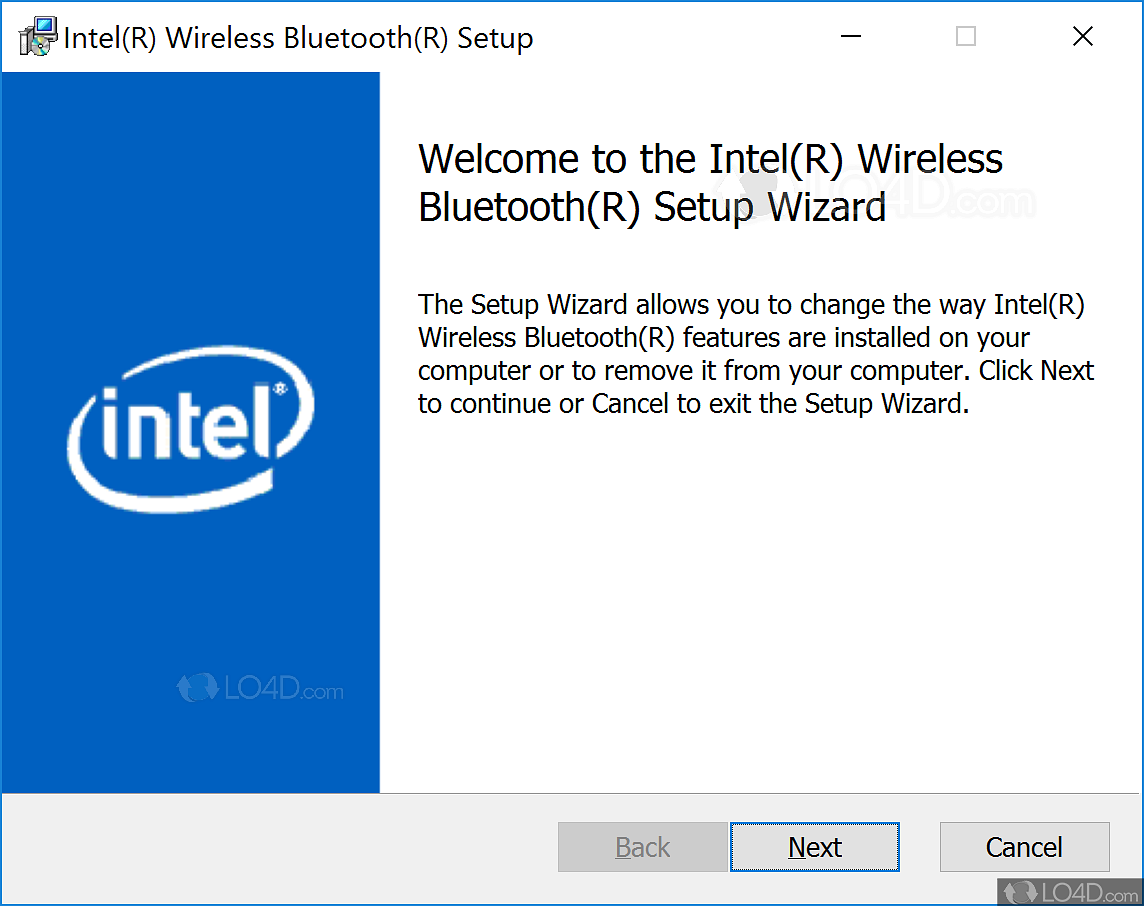Screen dimensions: 1144x906
Task: Click the LO4D globe icon on the blue banner
Action: 197,688
